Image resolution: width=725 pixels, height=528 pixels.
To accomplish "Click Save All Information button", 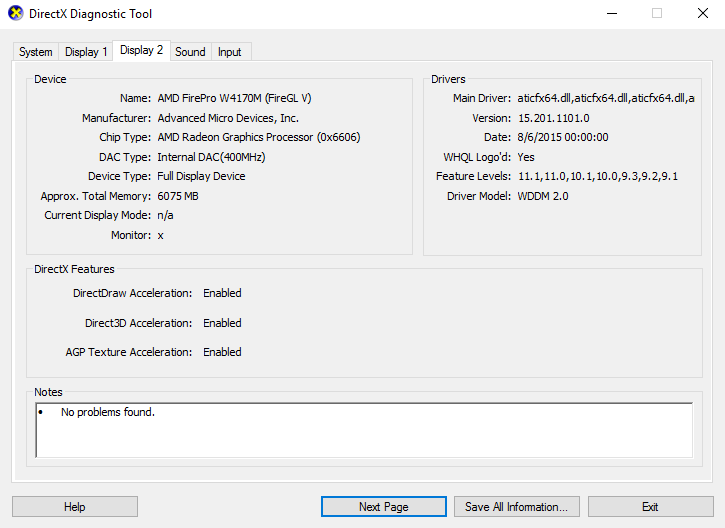I will point(516,507).
